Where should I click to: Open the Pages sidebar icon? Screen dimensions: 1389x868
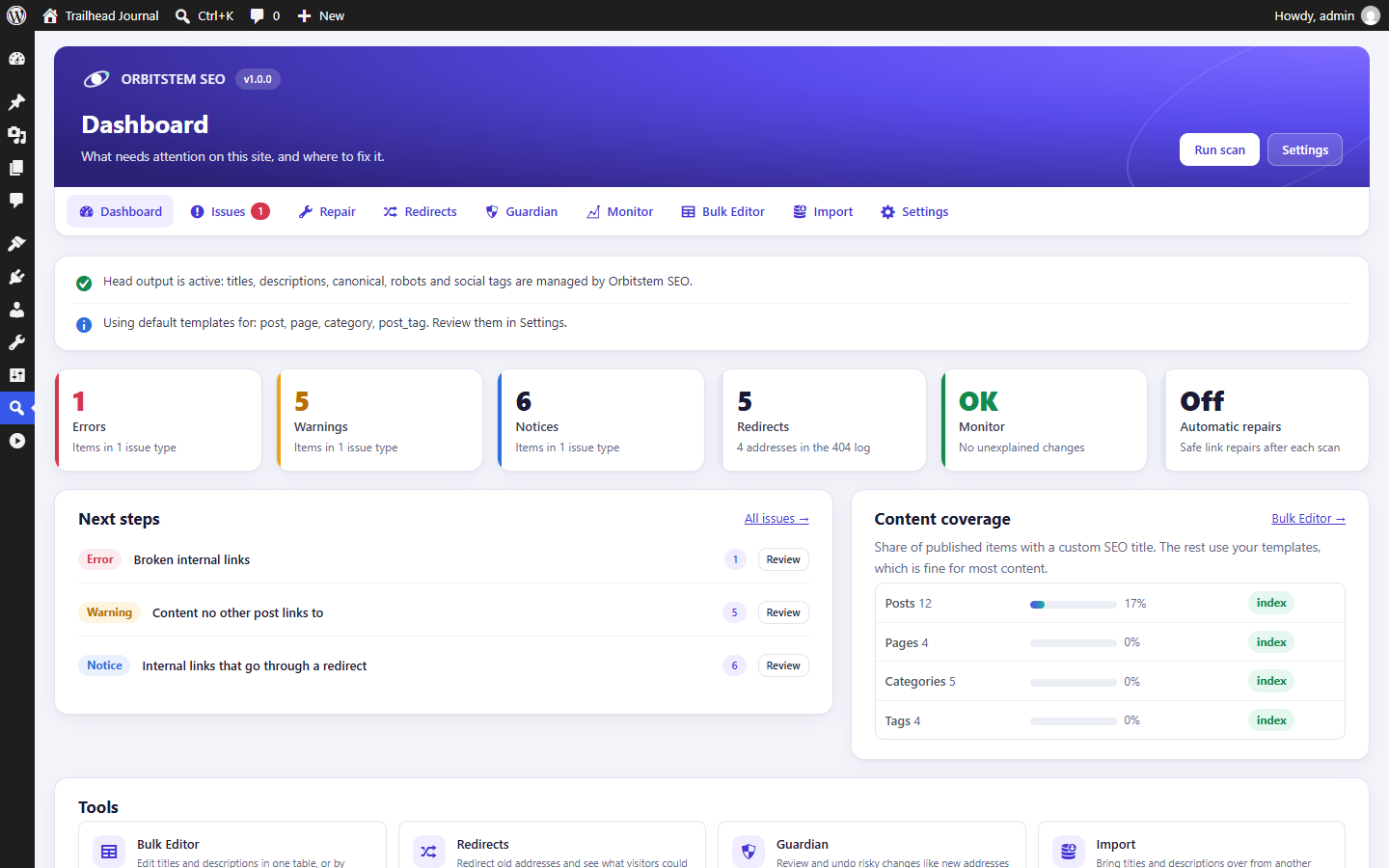[16, 168]
